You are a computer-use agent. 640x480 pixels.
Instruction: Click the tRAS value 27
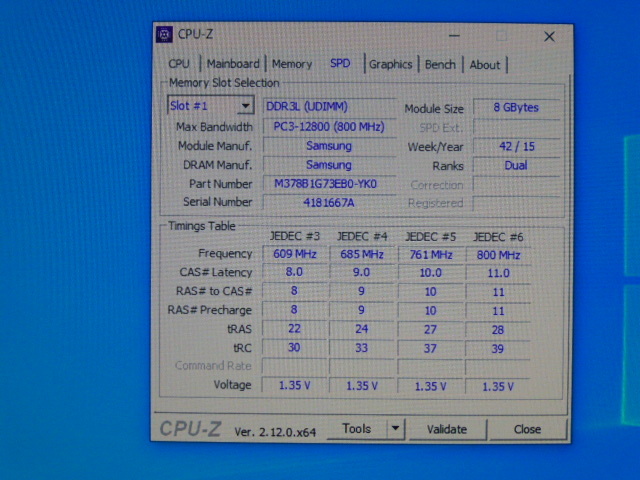(x=430, y=329)
